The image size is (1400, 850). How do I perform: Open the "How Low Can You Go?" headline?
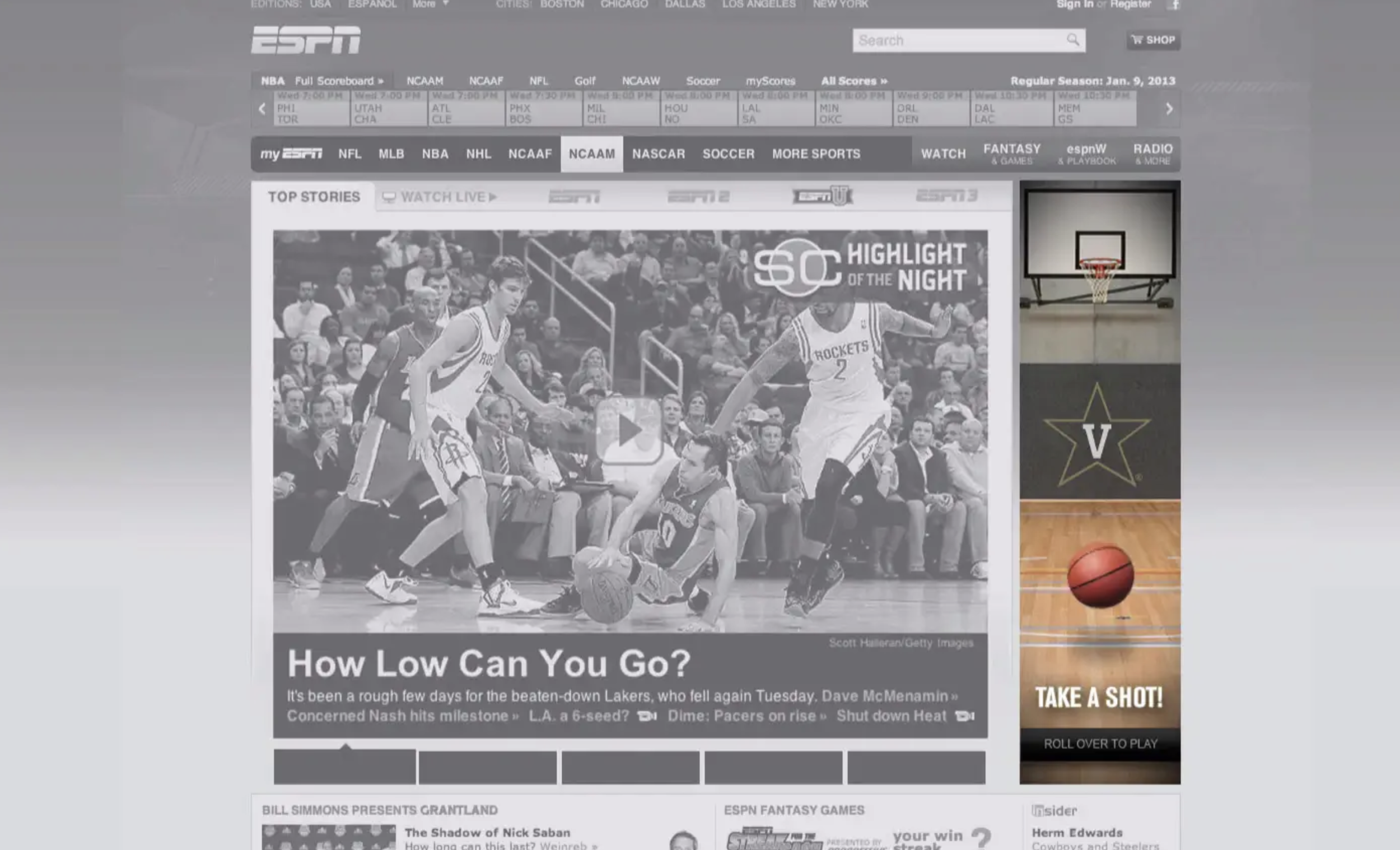(489, 663)
